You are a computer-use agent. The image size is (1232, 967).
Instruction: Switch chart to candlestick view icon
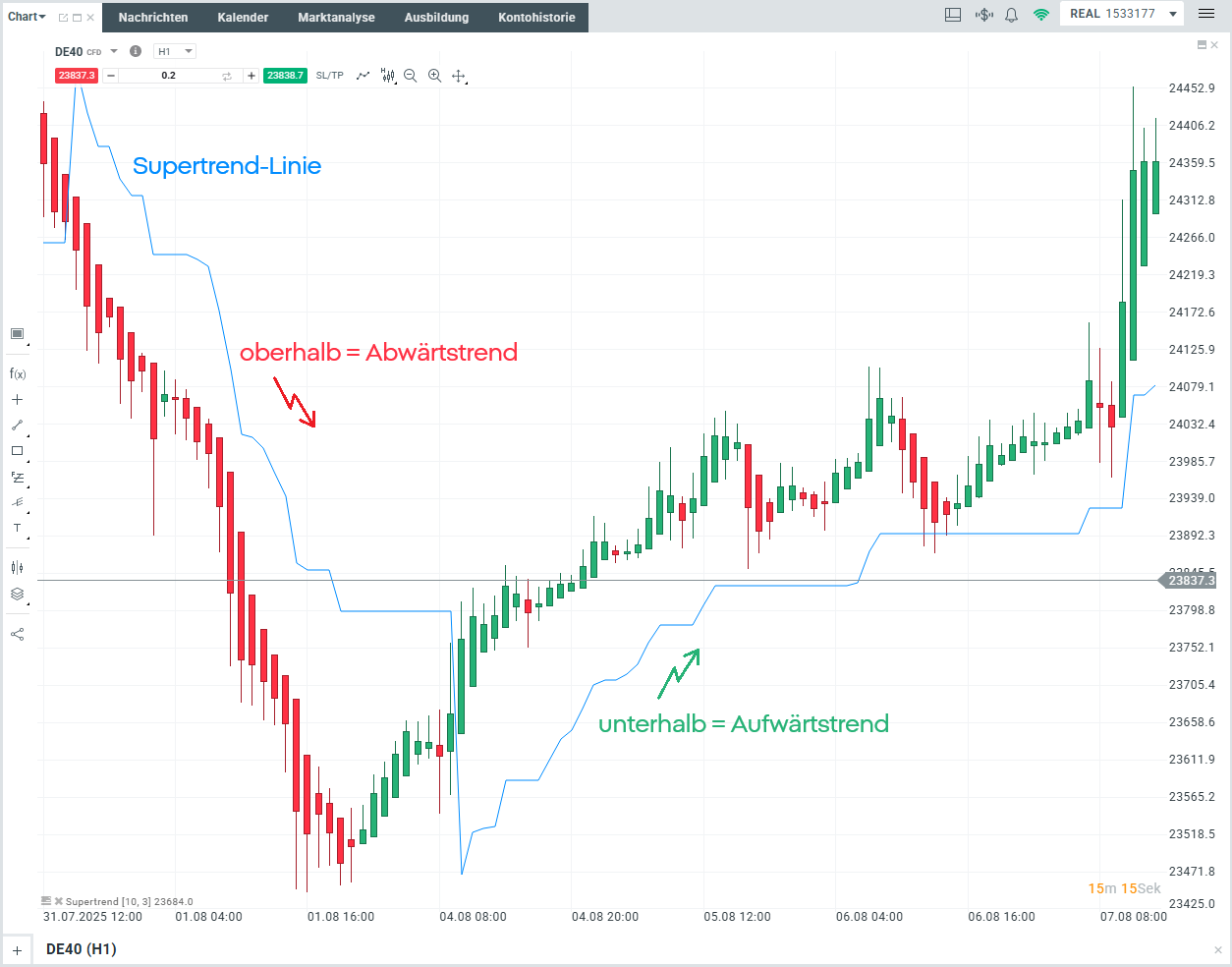(x=387, y=75)
